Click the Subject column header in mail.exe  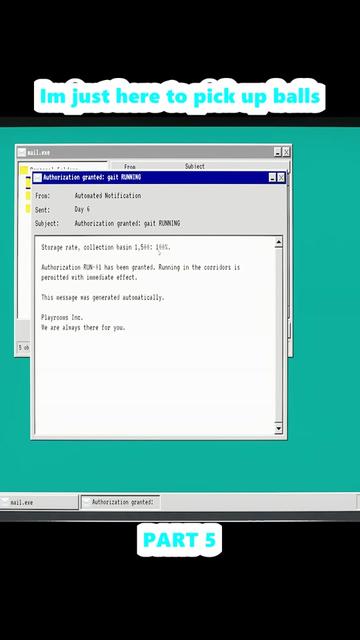tap(195, 166)
